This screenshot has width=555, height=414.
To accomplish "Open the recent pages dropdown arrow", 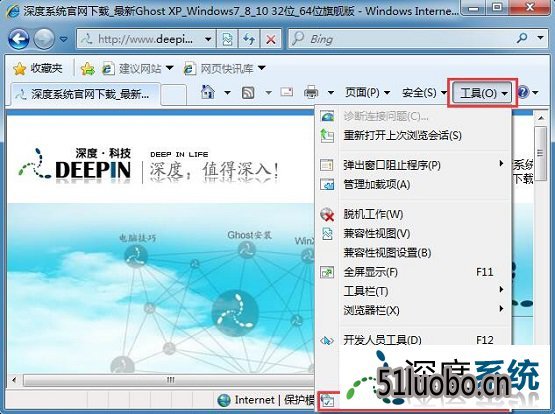I will tap(64, 39).
